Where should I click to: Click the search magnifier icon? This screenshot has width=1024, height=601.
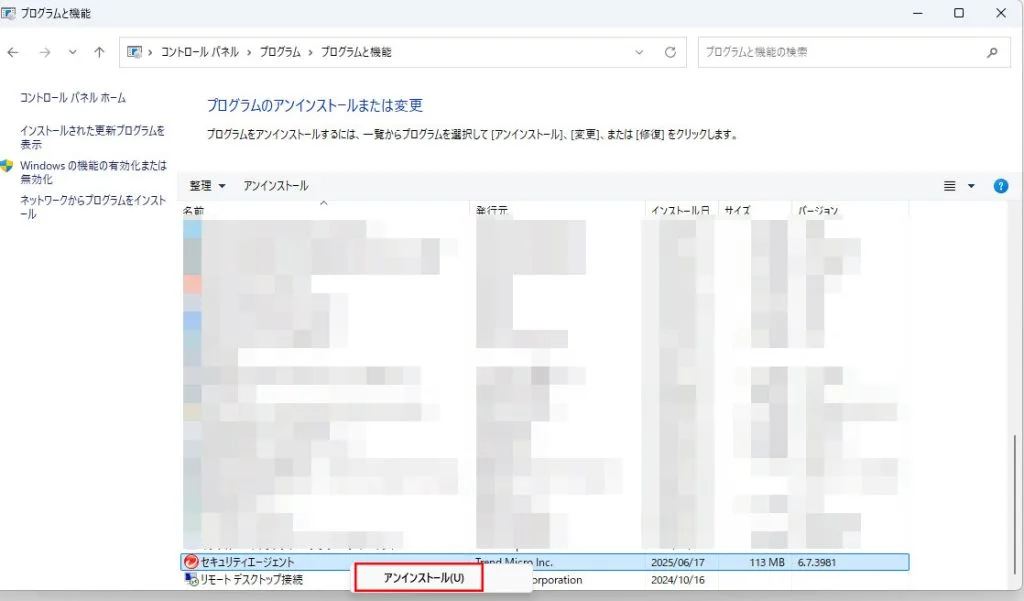click(992, 52)
